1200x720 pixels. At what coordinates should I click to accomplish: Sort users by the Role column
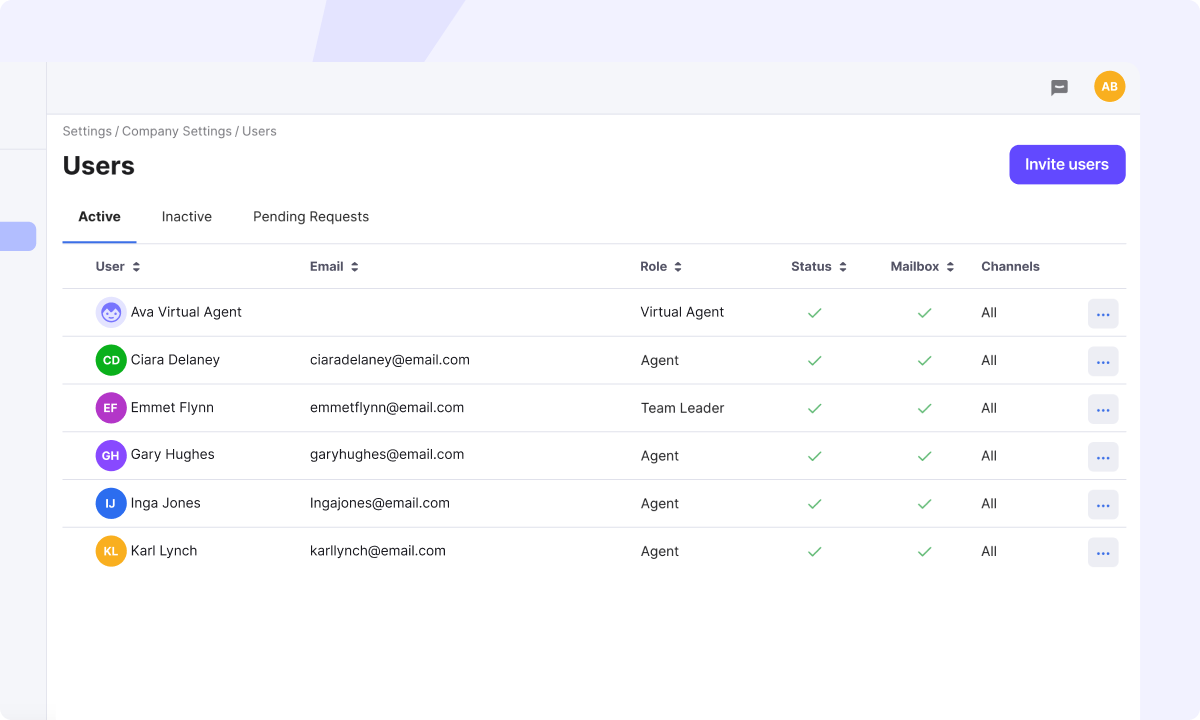click(661, 266)
